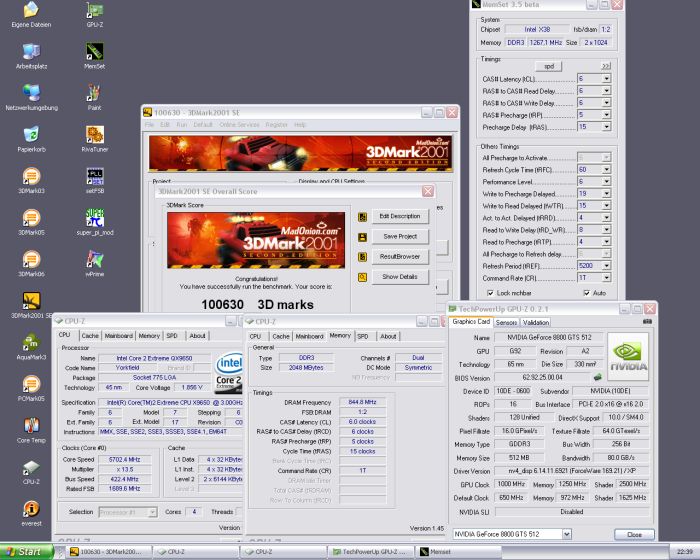This screenshot has width=700, height=560.
Task: Open the GPU-Z desktop shortcut
Action: point(95,12)
